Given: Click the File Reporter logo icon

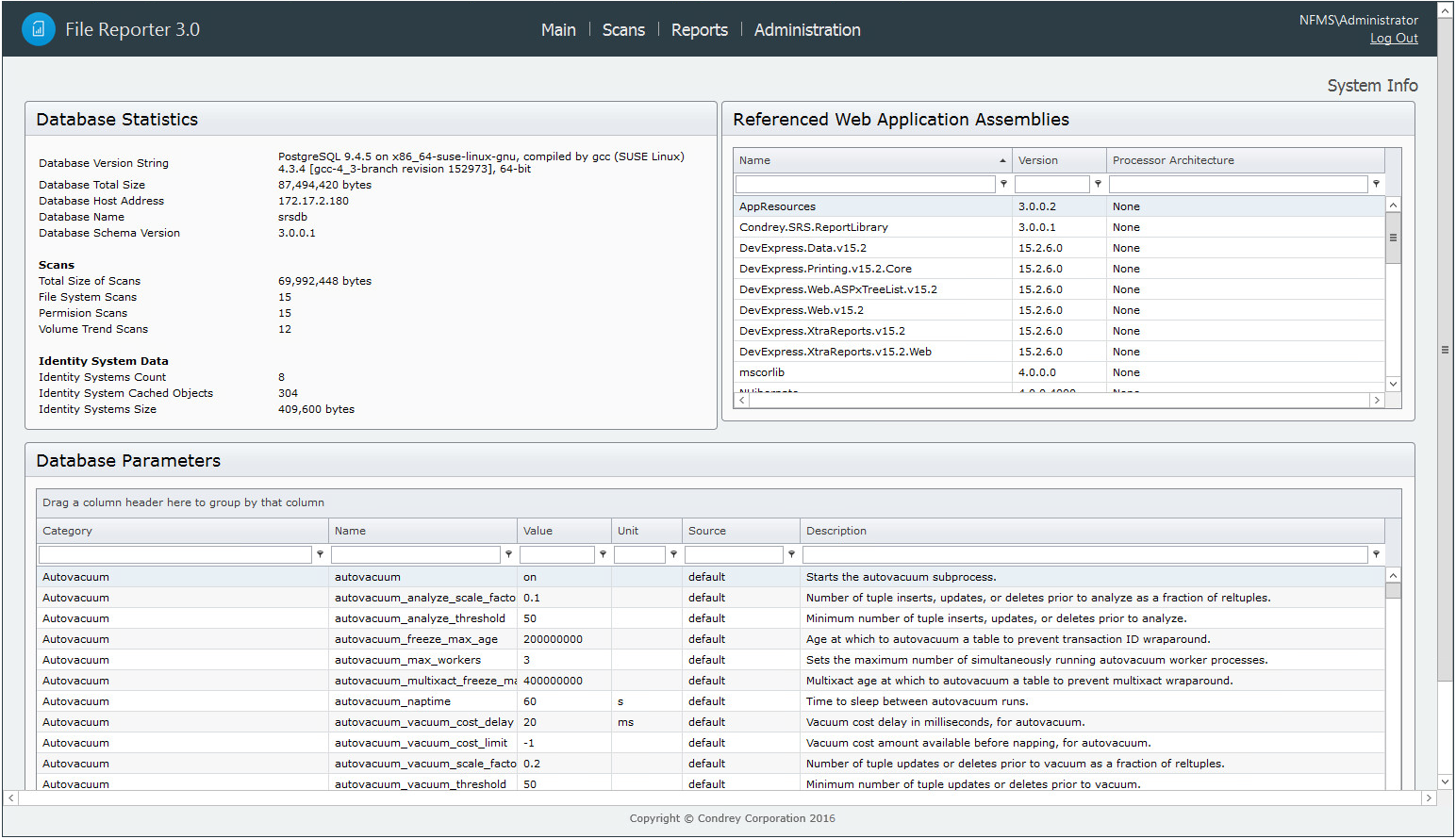Looking at the screenshot, I should [39, 29].
